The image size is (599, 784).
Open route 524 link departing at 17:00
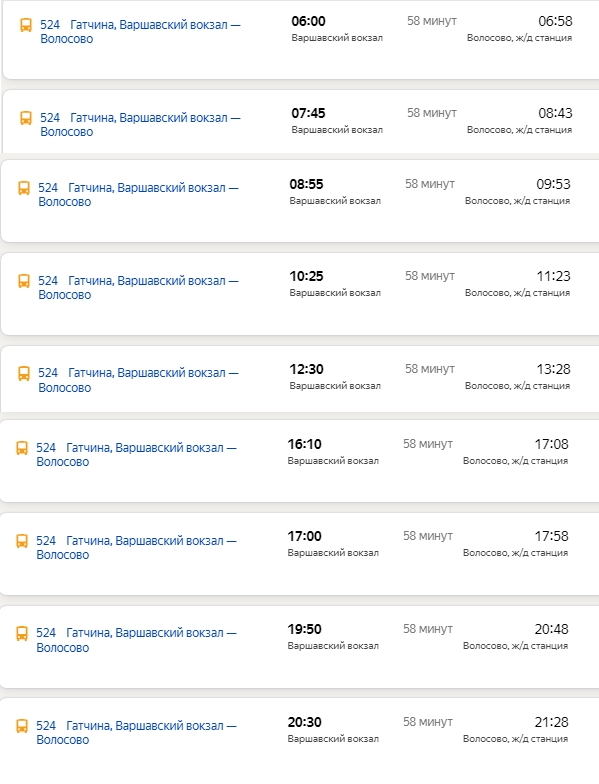coord(136,548)
